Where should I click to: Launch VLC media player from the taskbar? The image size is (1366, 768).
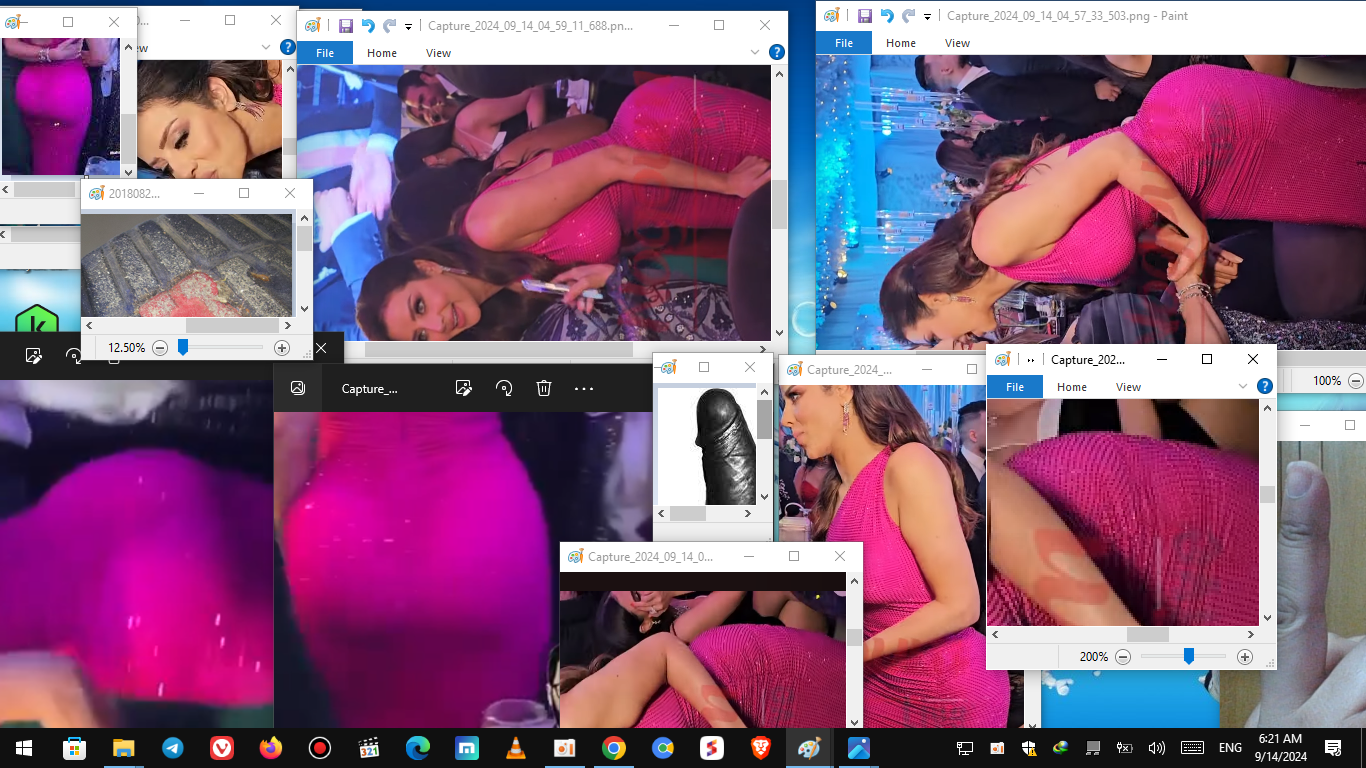[x=515, y=748]
